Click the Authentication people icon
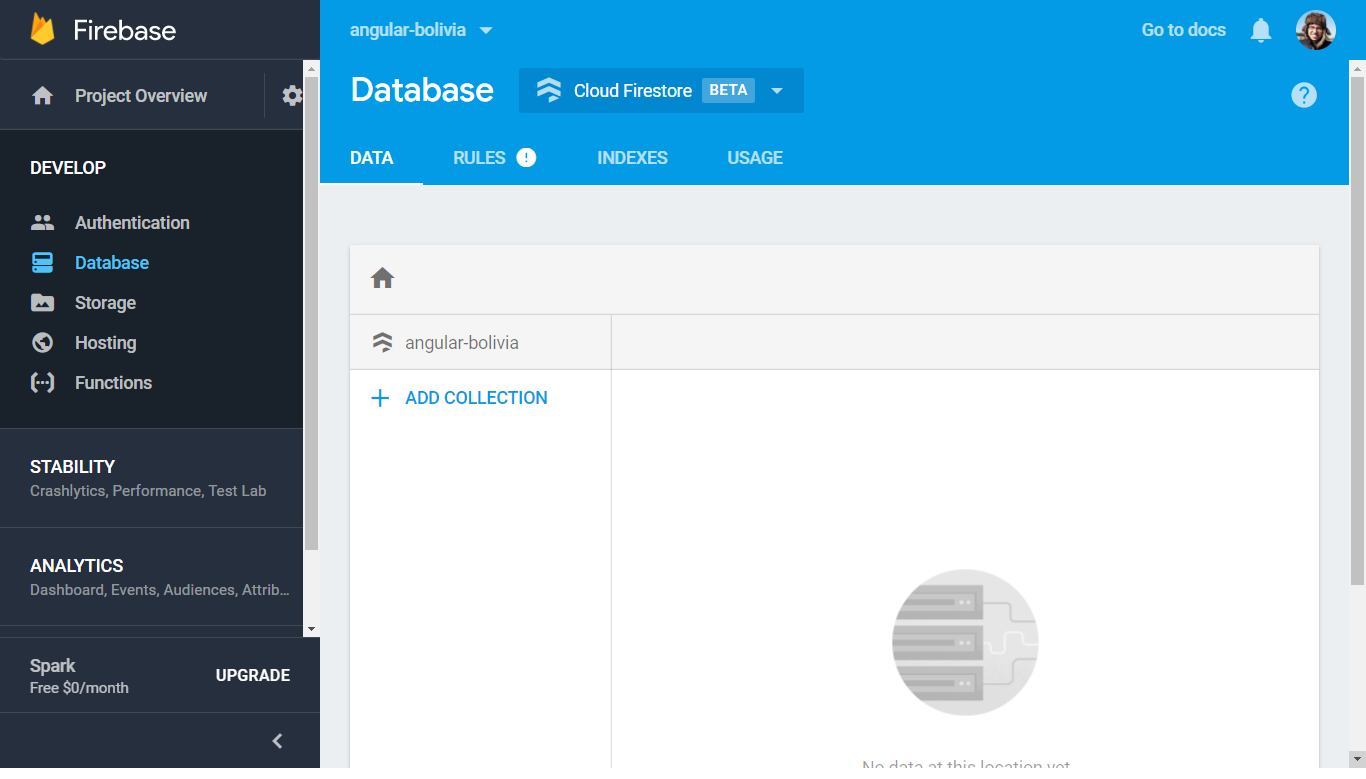 [x=42, y=223]
